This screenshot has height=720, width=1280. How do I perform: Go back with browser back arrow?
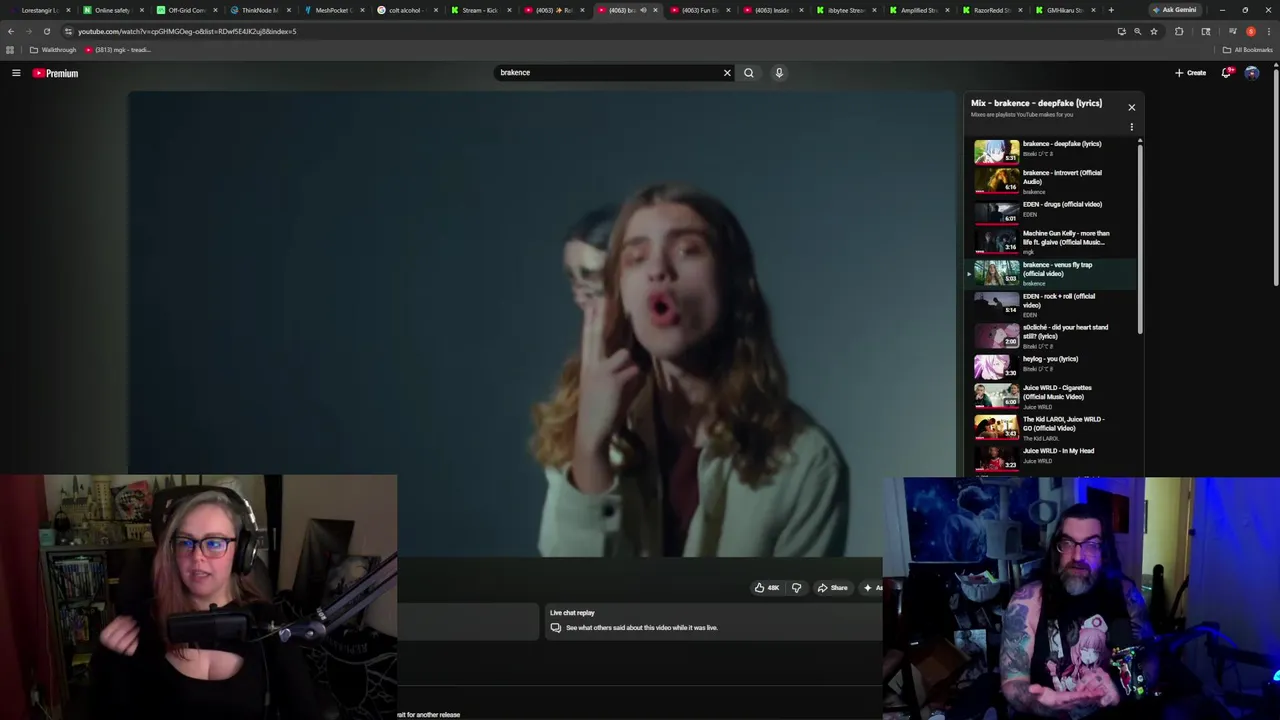click(x=11, y=31)
